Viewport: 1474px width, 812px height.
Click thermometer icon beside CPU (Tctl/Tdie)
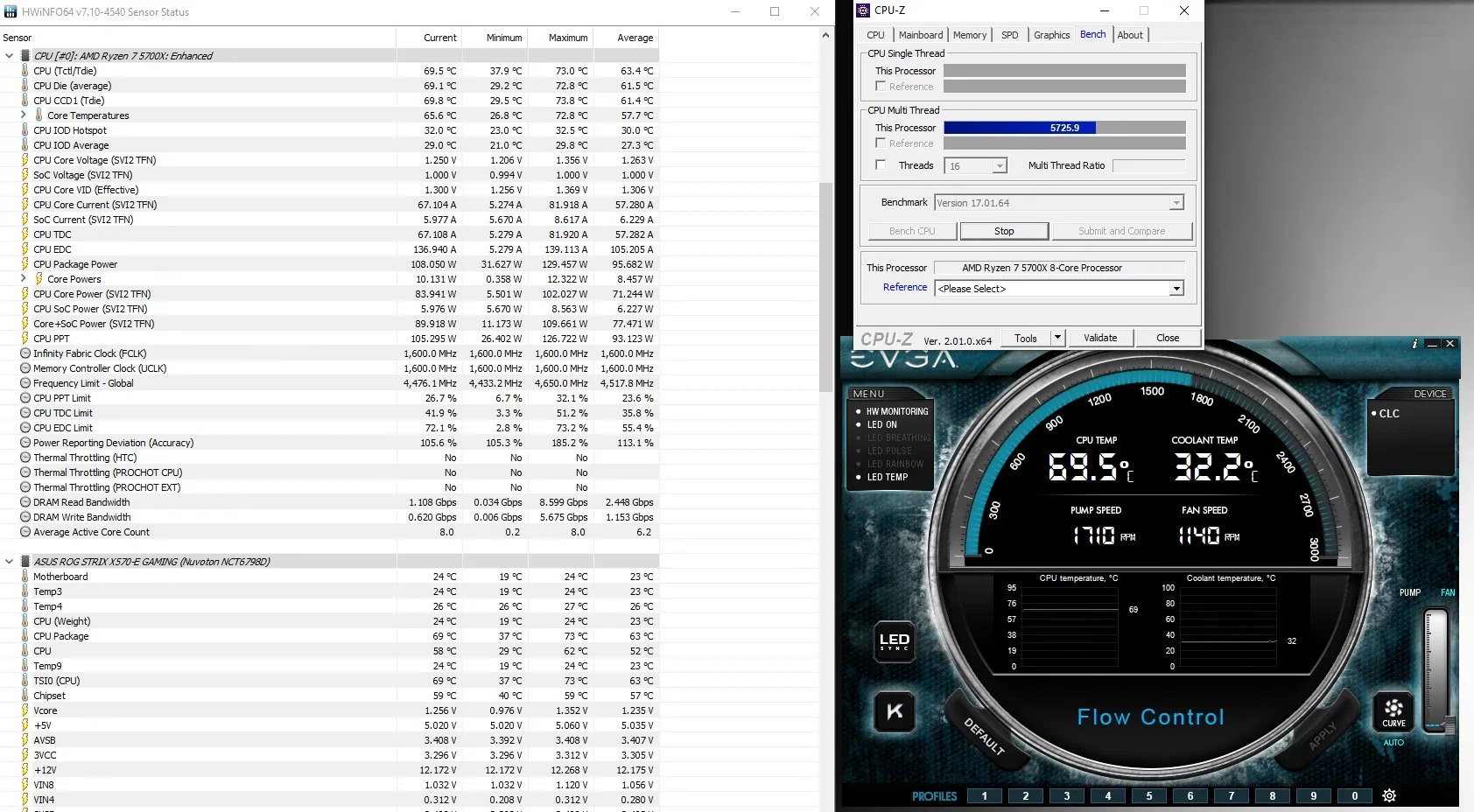[x=25, y=71]
